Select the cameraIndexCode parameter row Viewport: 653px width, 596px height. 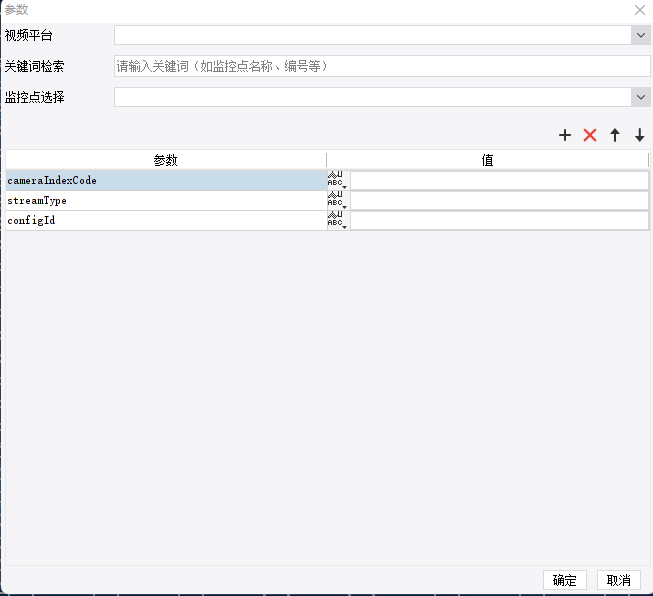(166, 180)
